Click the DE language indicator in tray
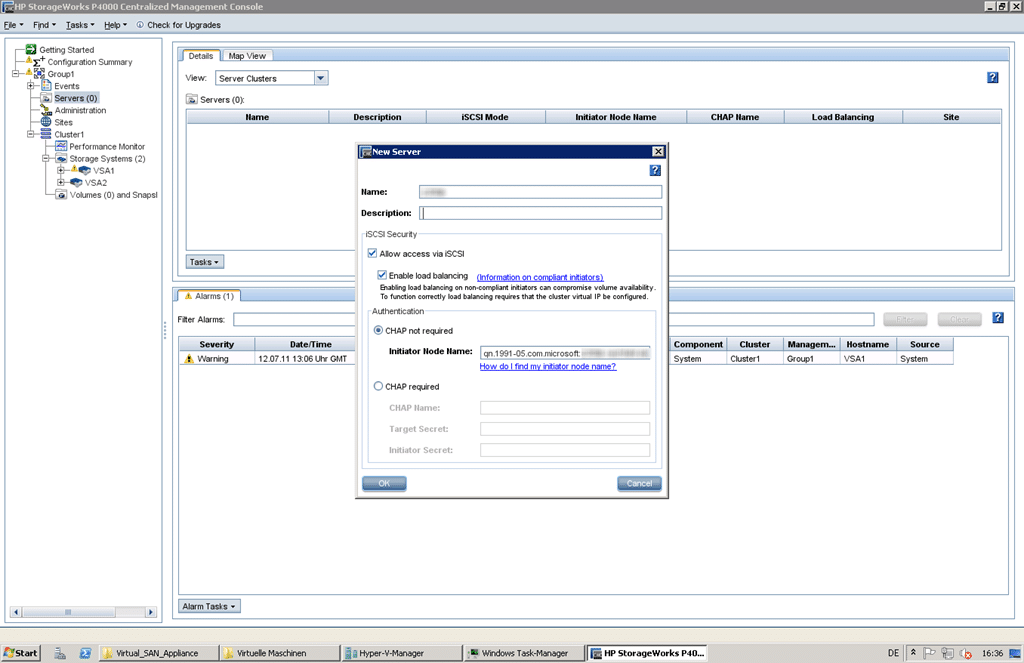This screenshot has width=1024, height=663. point(893,653)
